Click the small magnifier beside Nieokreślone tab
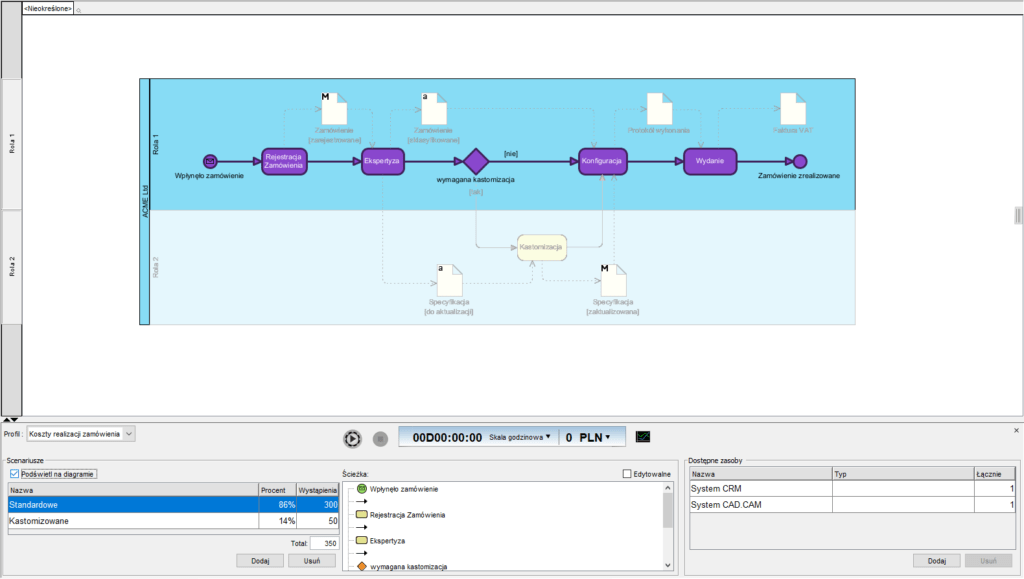This screenshot has height=579, width=1024. 78,10
